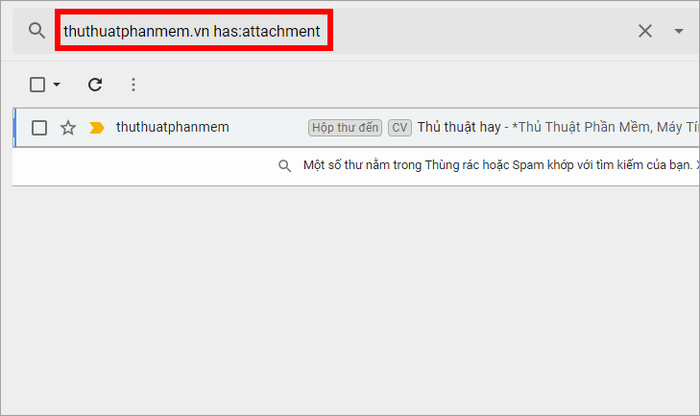This screenshot has height=416, width=700.
Task: Select the thuthuatphanmem email checkbox
Action: pyautogui.click(x=39, y=128)
